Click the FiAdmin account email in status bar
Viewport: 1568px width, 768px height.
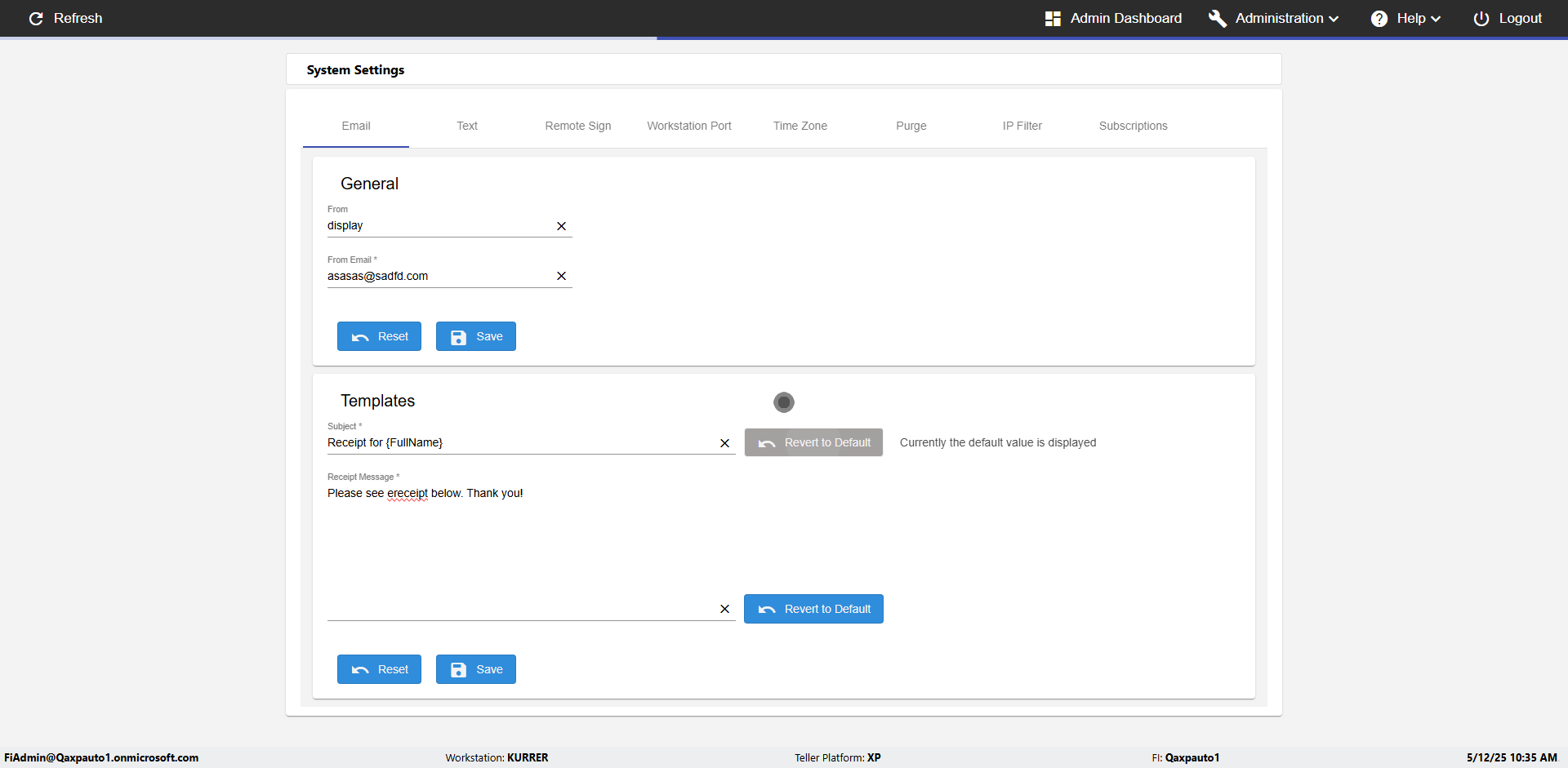[101, 757]
